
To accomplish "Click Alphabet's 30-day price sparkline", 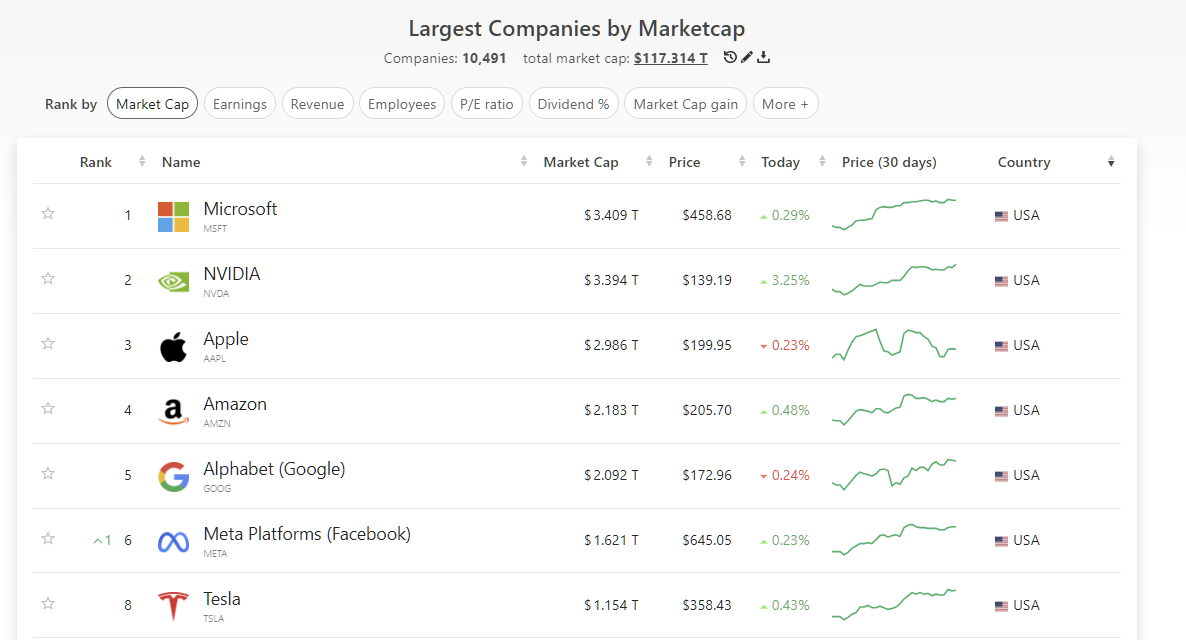I will coord(894,475).
